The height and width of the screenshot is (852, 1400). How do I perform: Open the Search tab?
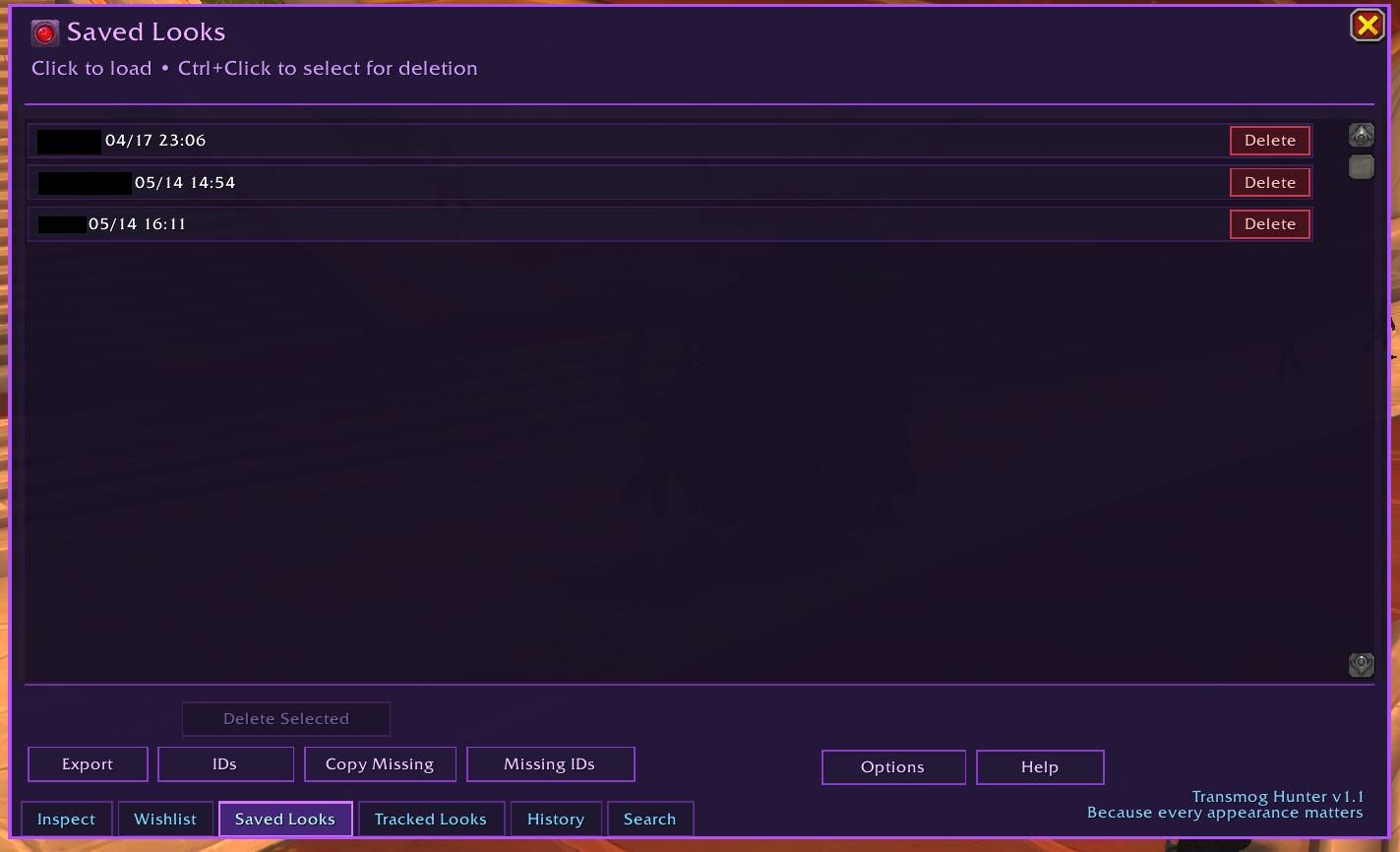click(x=650, y=820)
